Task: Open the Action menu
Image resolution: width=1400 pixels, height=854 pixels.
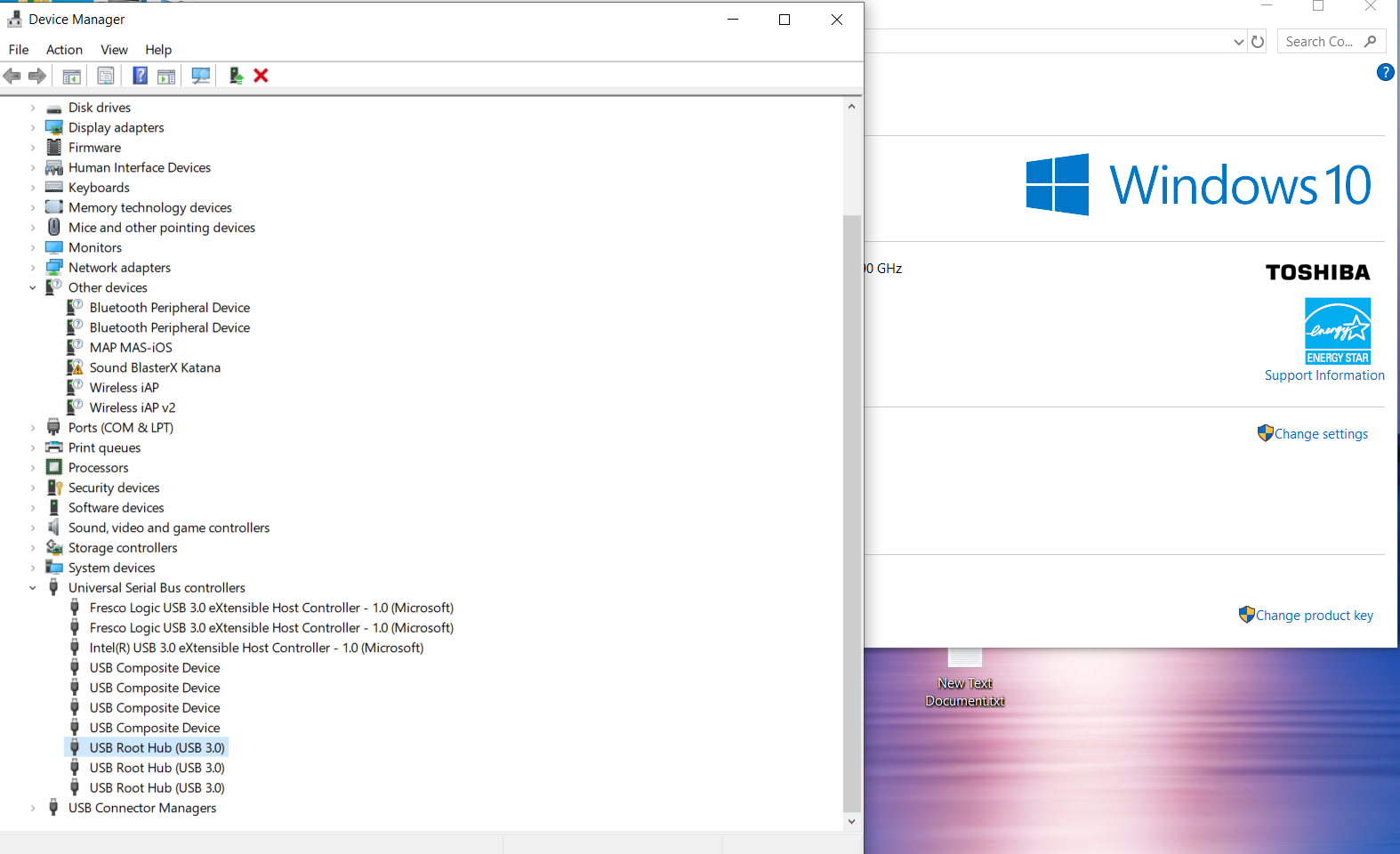Action: tap(64, 50)
